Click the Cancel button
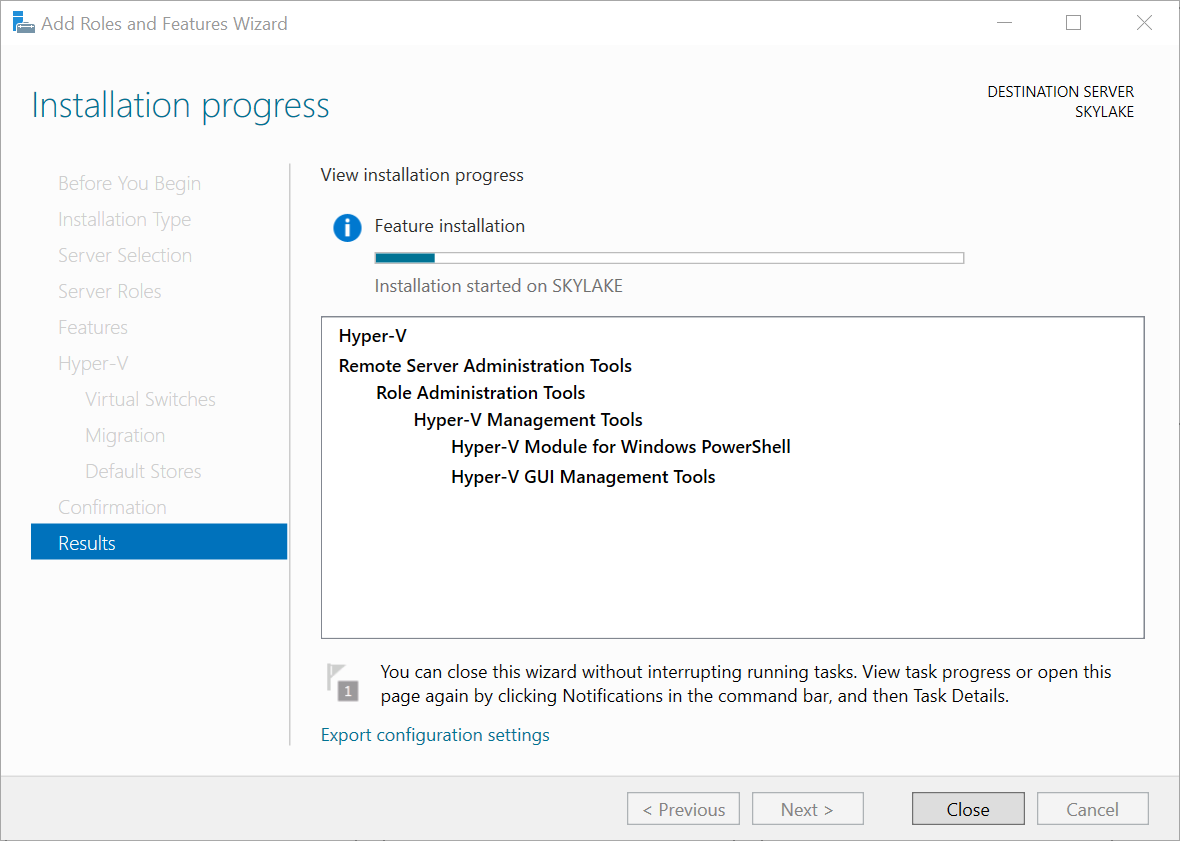 click(x=1093, y=809)
